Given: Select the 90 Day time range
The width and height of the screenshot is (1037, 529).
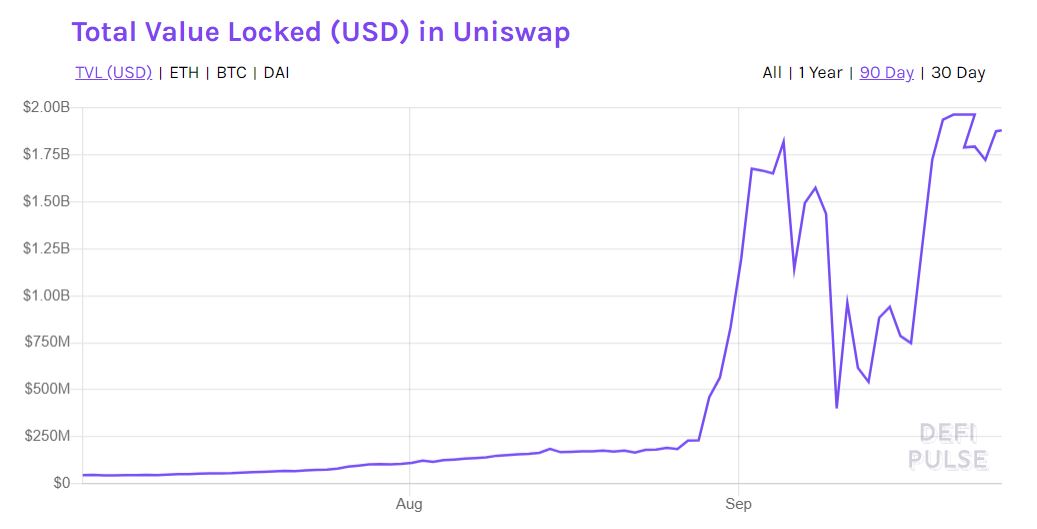Looking at the screenshot, I should 886,73.
